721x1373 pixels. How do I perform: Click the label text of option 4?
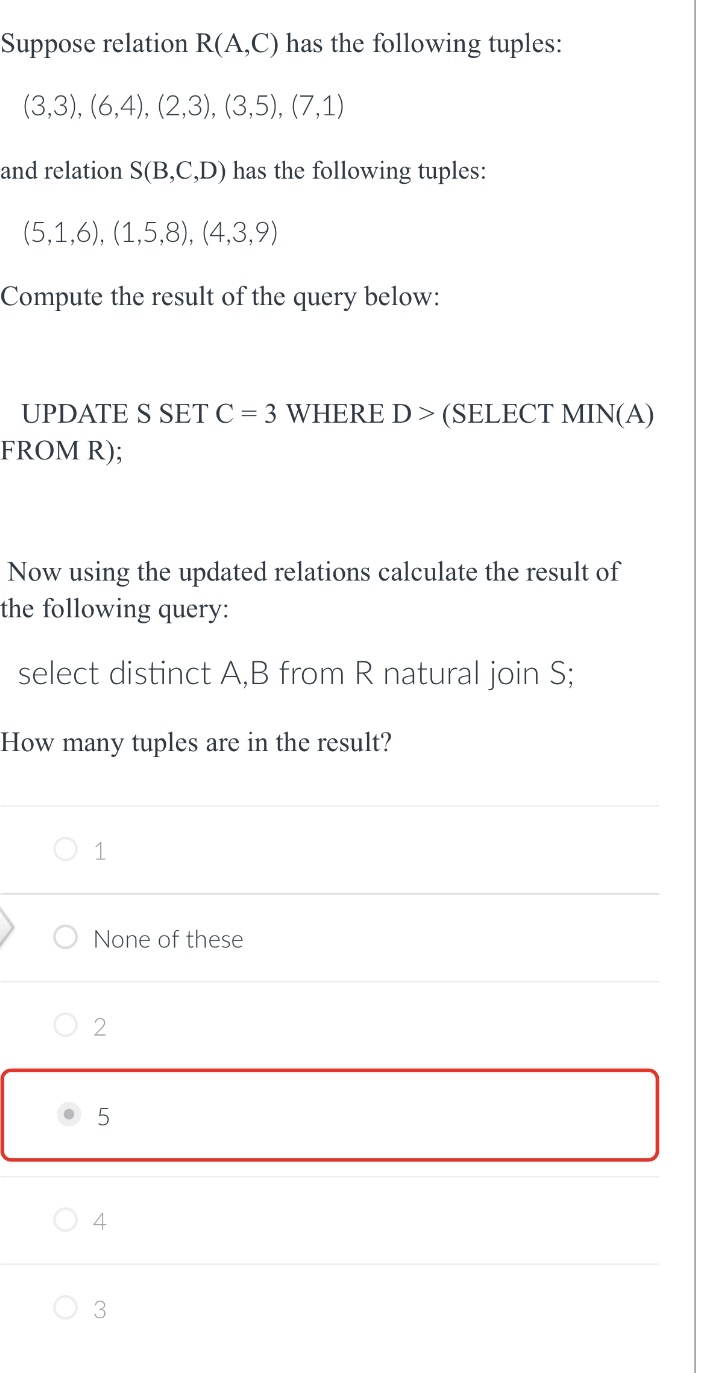[99, 1220]
